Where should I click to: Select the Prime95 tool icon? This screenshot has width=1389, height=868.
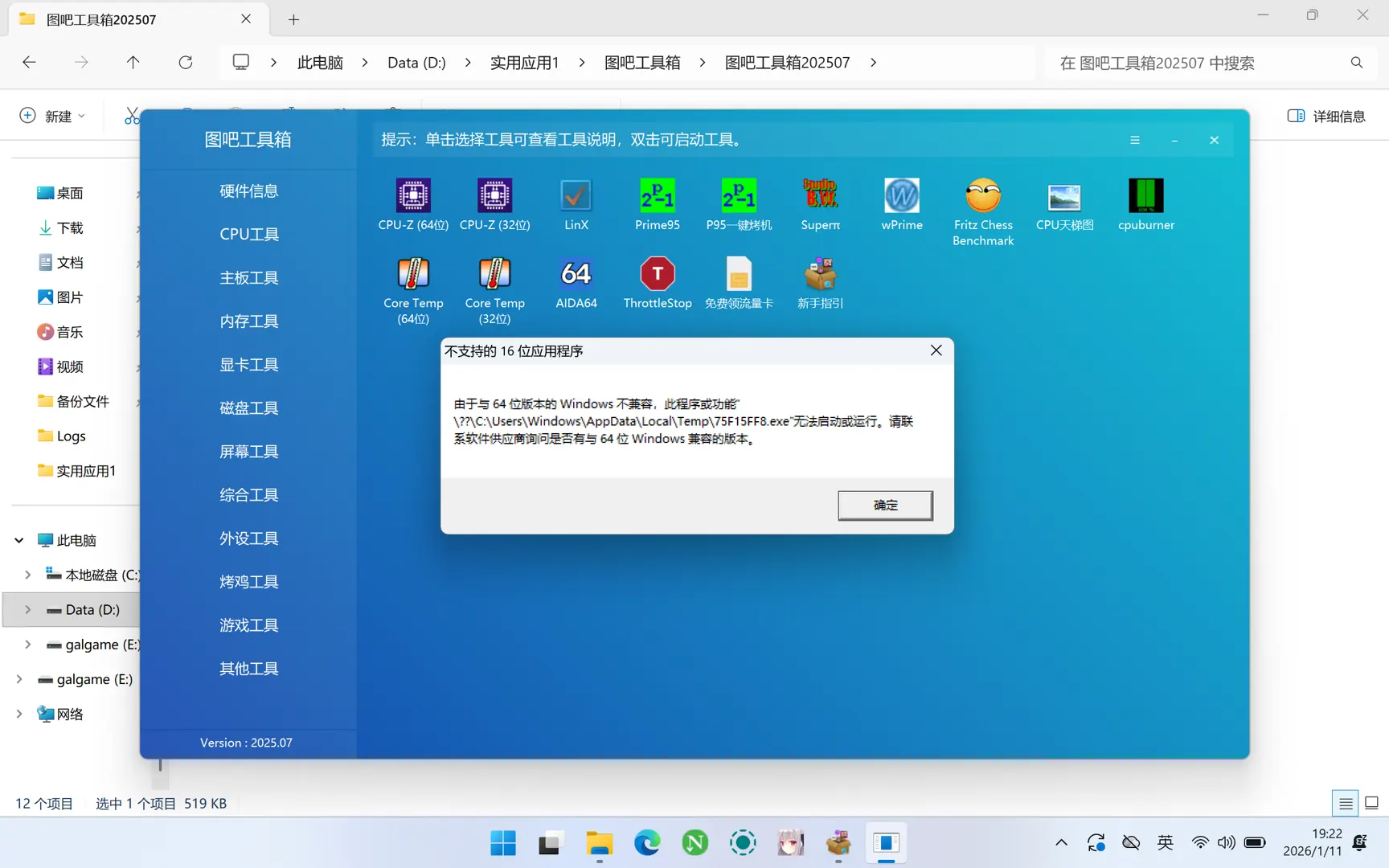(658, 195)
